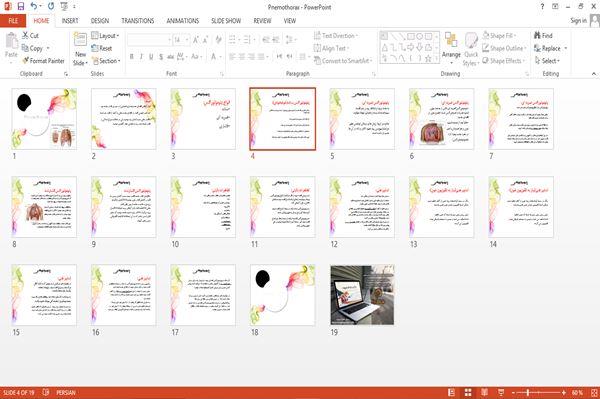
Task: Select the Format Painter tool
Action: [43, 61]
